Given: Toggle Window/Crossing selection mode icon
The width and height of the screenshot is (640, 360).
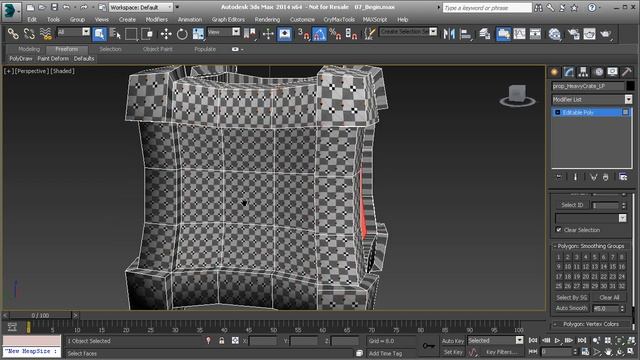Looking at the screenshot, I should [147, 34].
